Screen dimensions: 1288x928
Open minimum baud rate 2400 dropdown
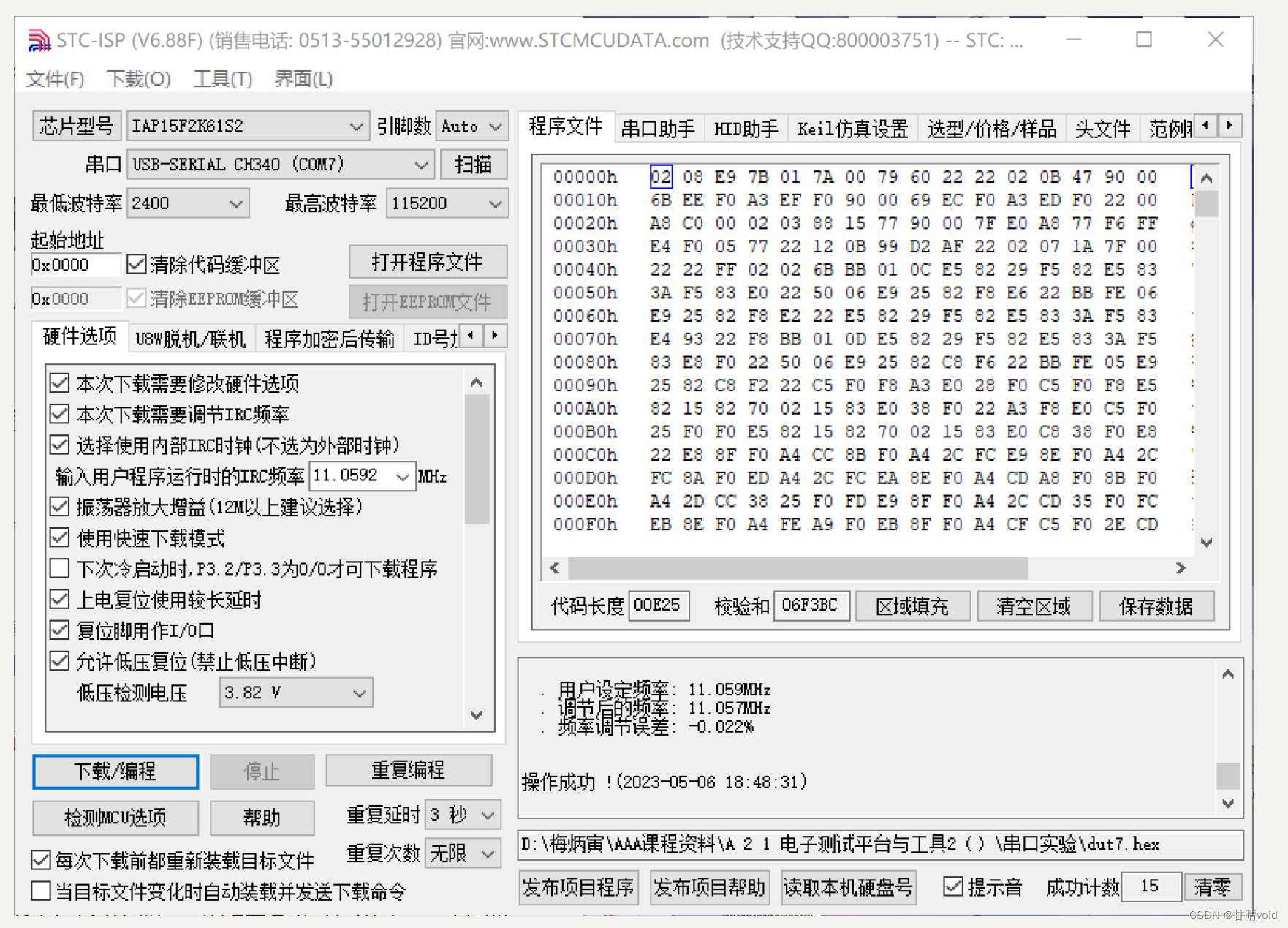point(188,203)
